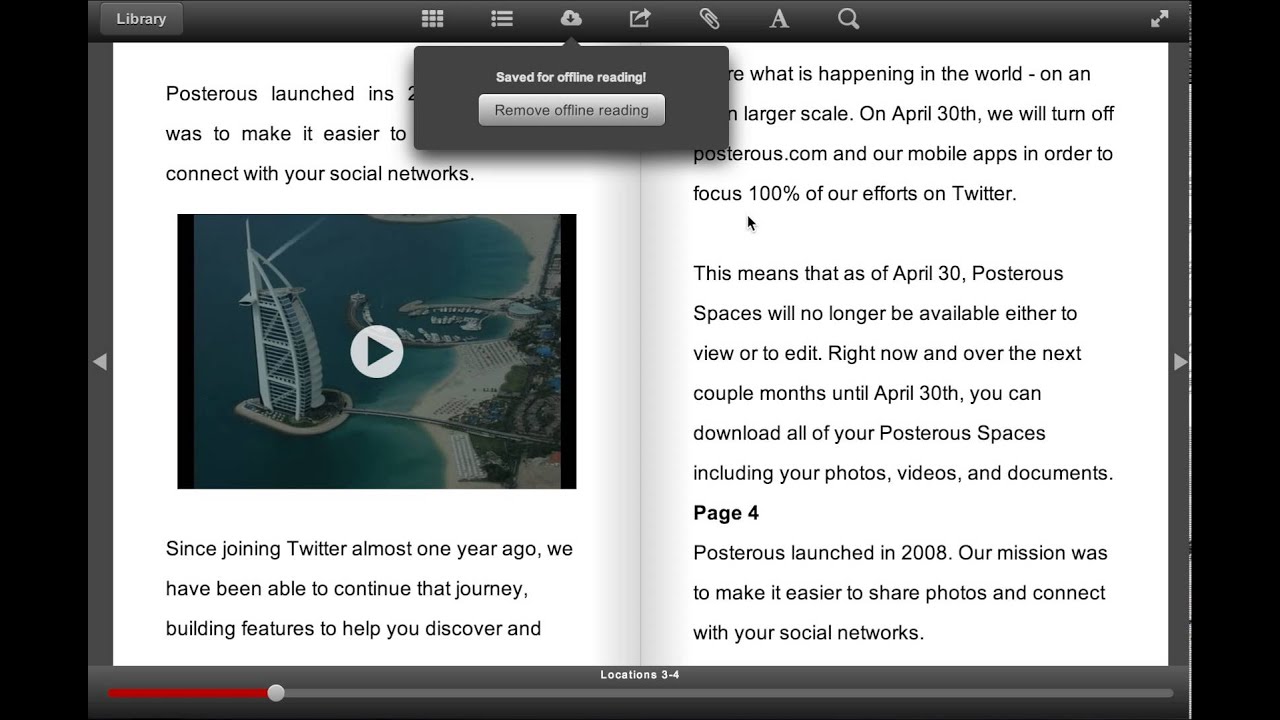
Task: Open the grid thumbnail view icon
Action: point(432,19)
